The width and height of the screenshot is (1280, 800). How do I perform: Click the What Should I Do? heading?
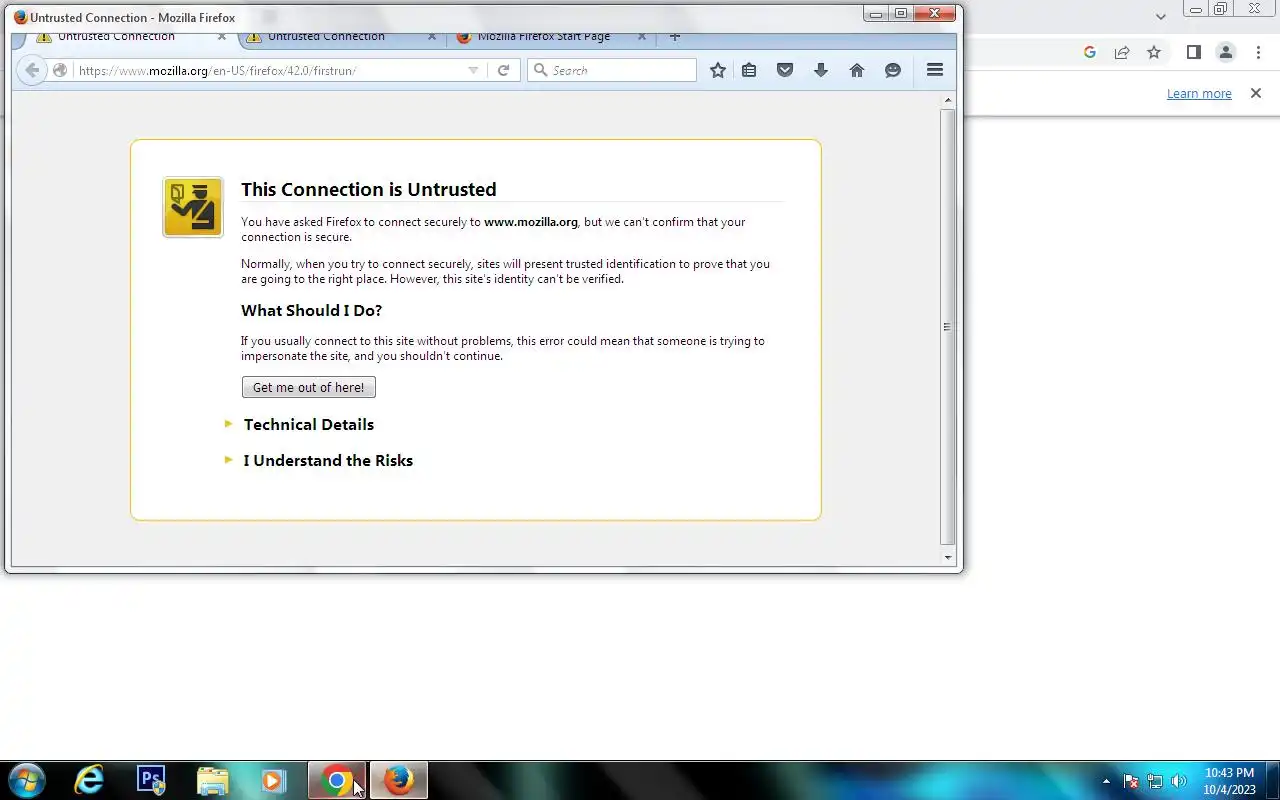point(311,310)
